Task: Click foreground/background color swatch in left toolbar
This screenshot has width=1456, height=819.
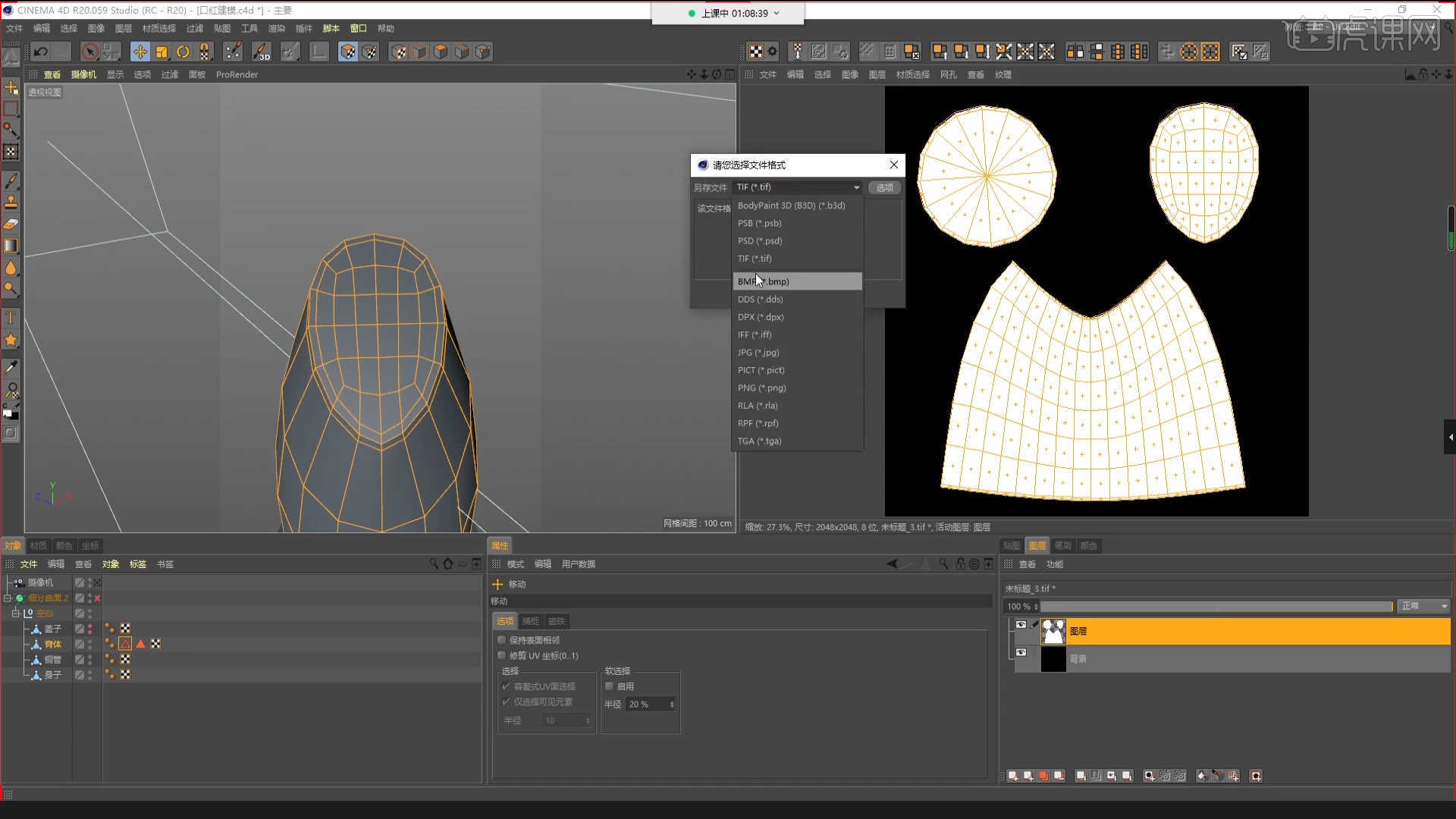Action: [x=11, y=413]
